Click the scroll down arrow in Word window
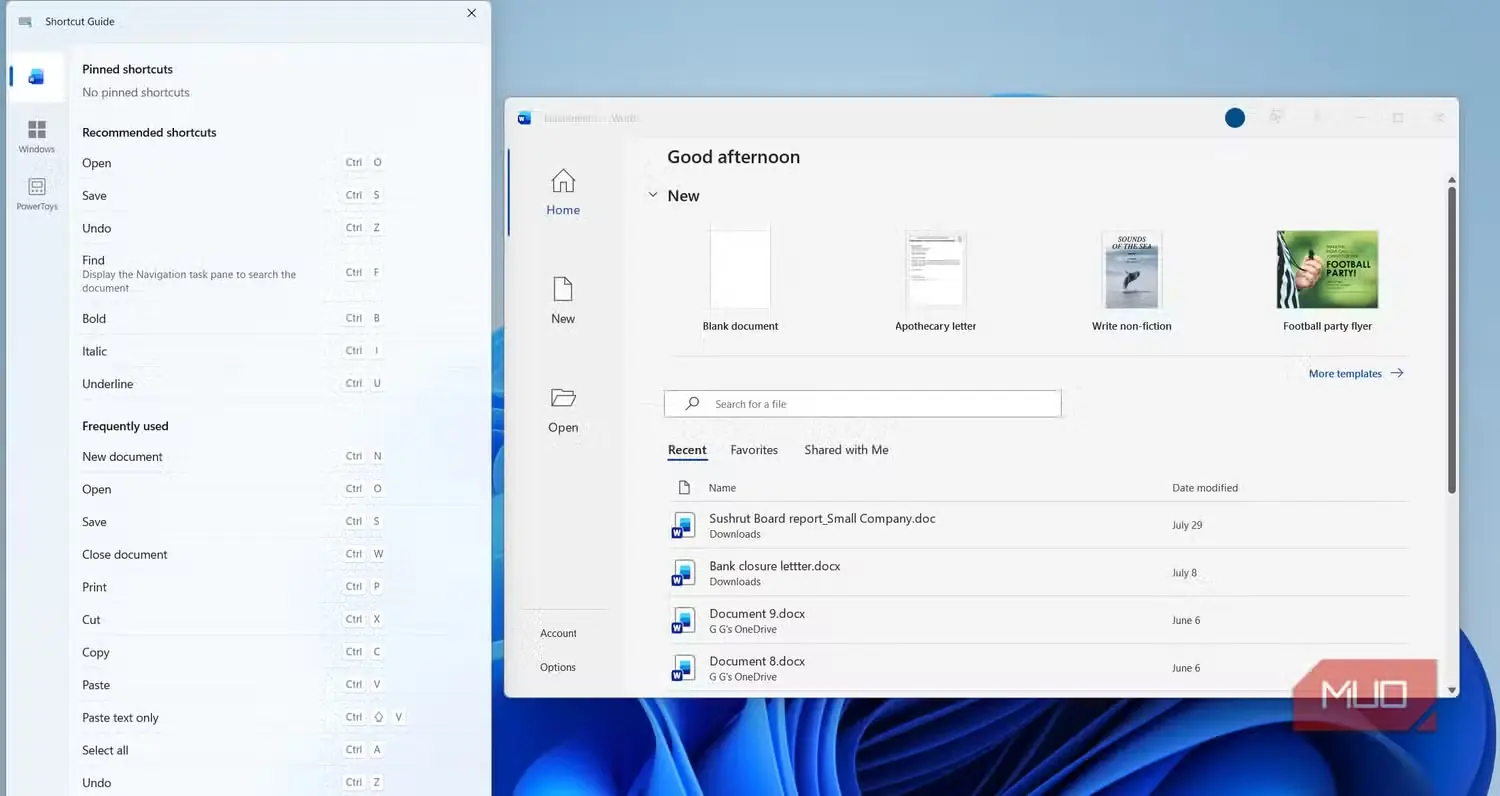Screen dimensions: 1500x796 tap(1452, 690)
